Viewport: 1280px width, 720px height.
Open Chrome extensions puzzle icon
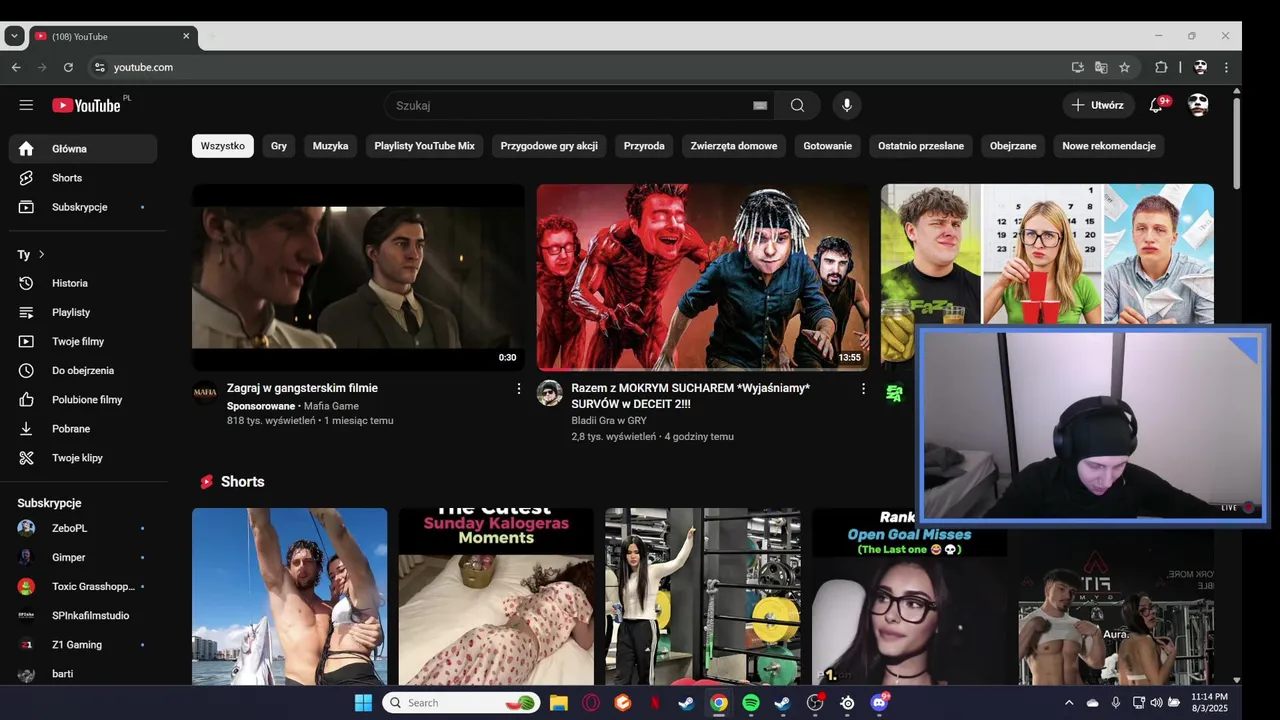[x=1161, y=67]
